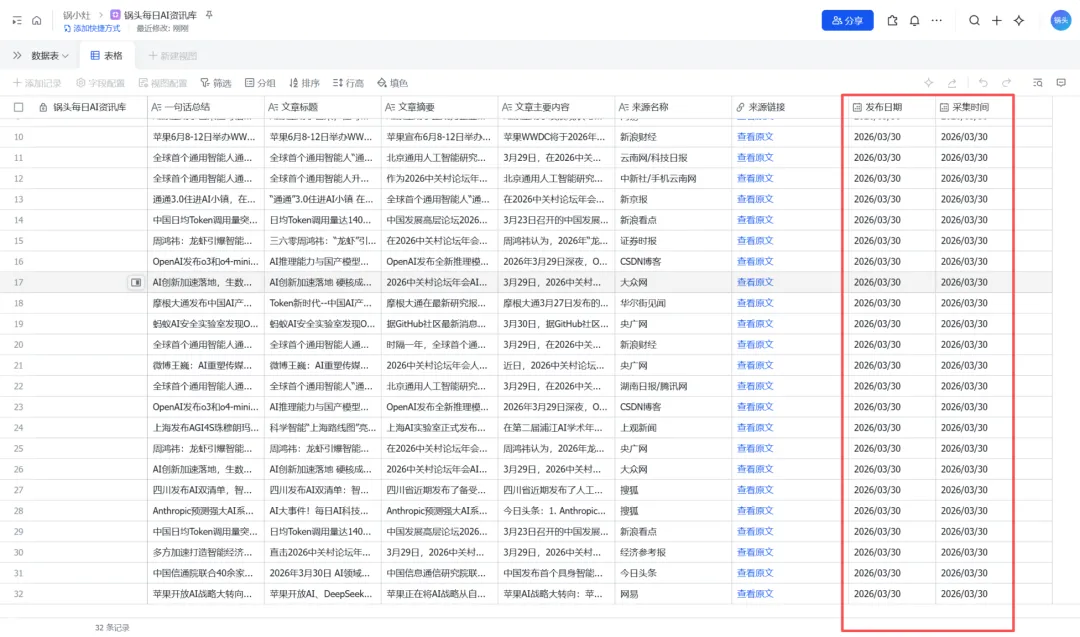The height and width of the screenshot is (637, 1080).
Task: Open 查看原文 link in row 17
Action: click(x=755, y=282)
